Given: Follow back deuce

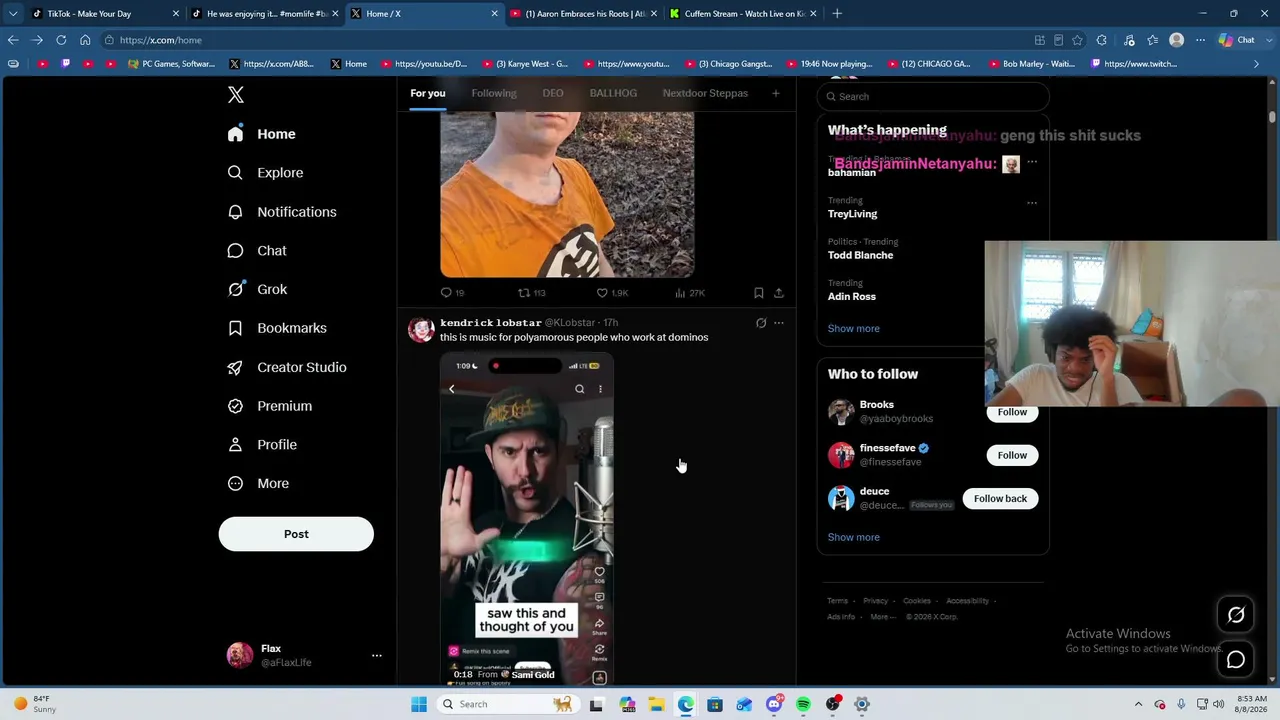Looking at the screenshot, I should (x=1000, y=499).
